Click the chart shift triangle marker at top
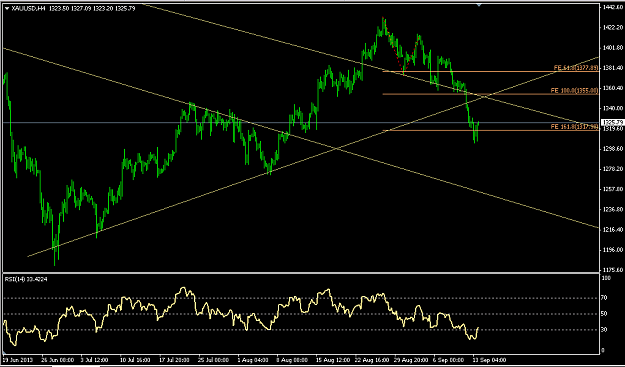This screenshot has height=367, width=625. tap(479, 5)
